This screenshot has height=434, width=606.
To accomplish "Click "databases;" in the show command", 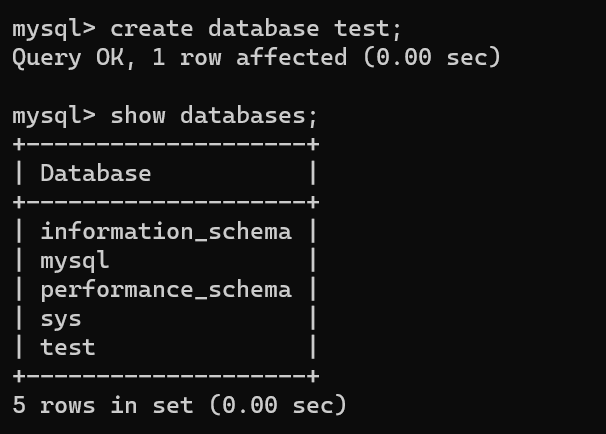I will pyautogui.click(x=249, y=115).
